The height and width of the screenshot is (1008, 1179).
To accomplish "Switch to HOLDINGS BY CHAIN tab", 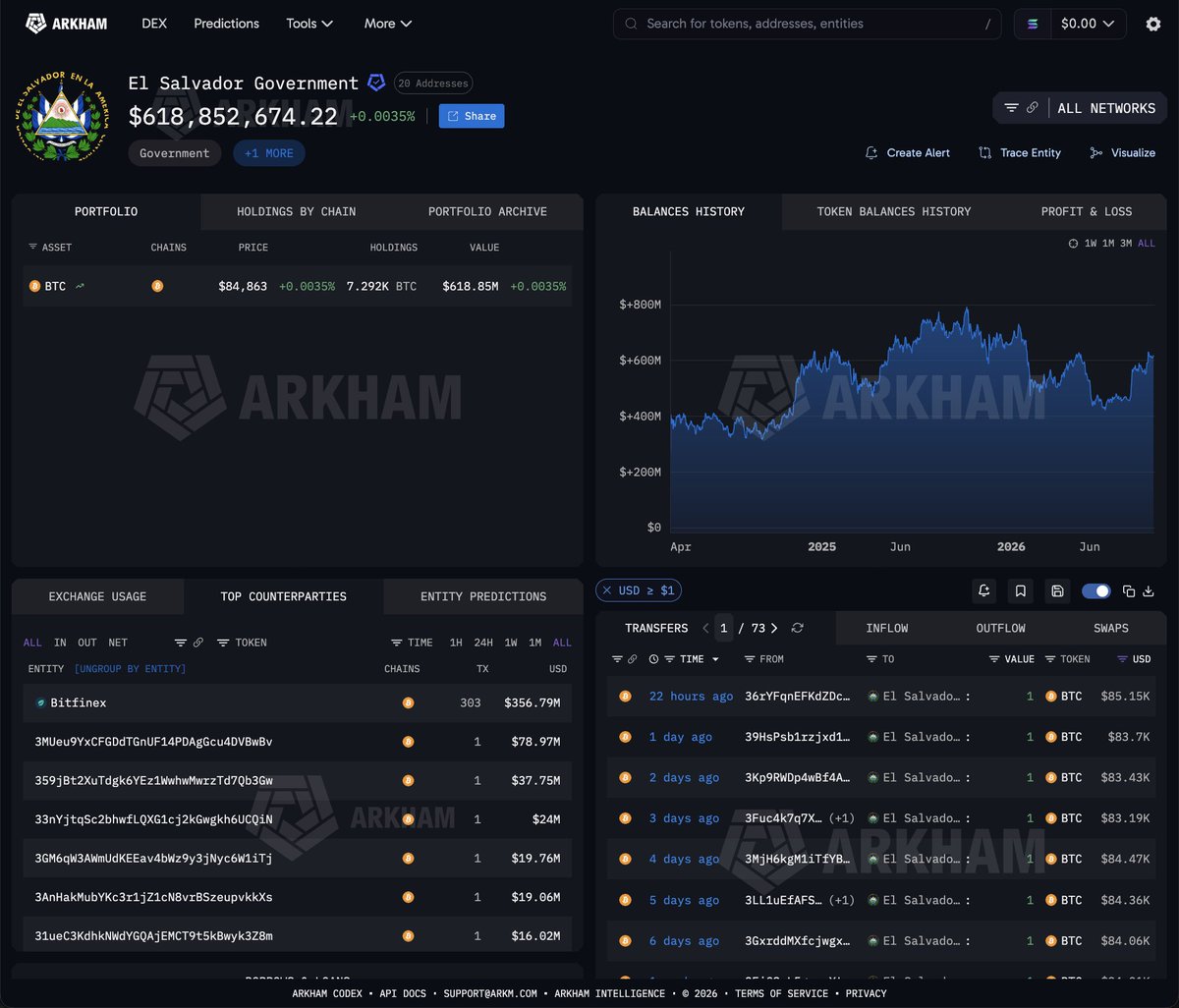I will tap(296, 211).
